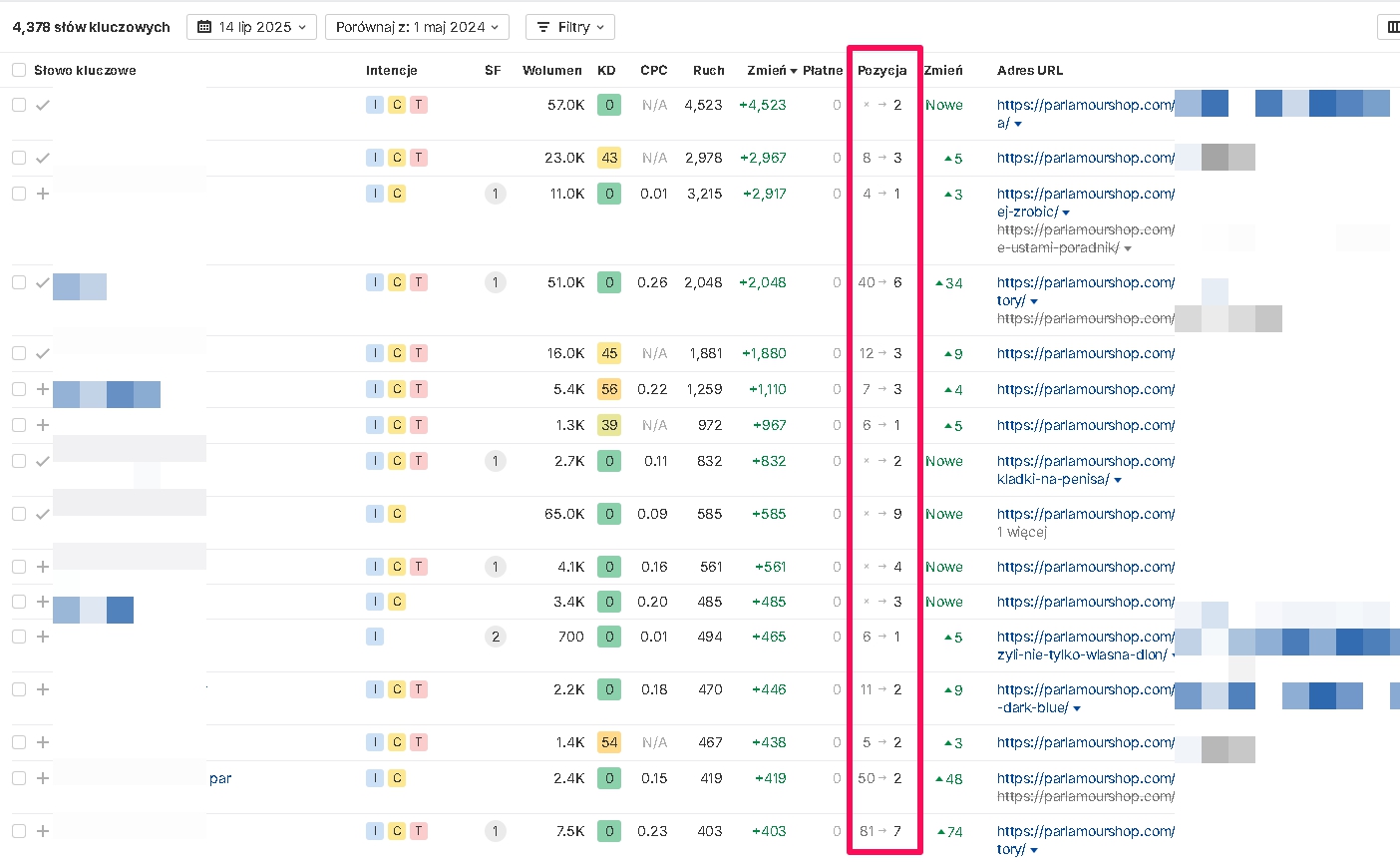Expand the arrow next to the -dark-blue/ URL

pos(1077,708)
